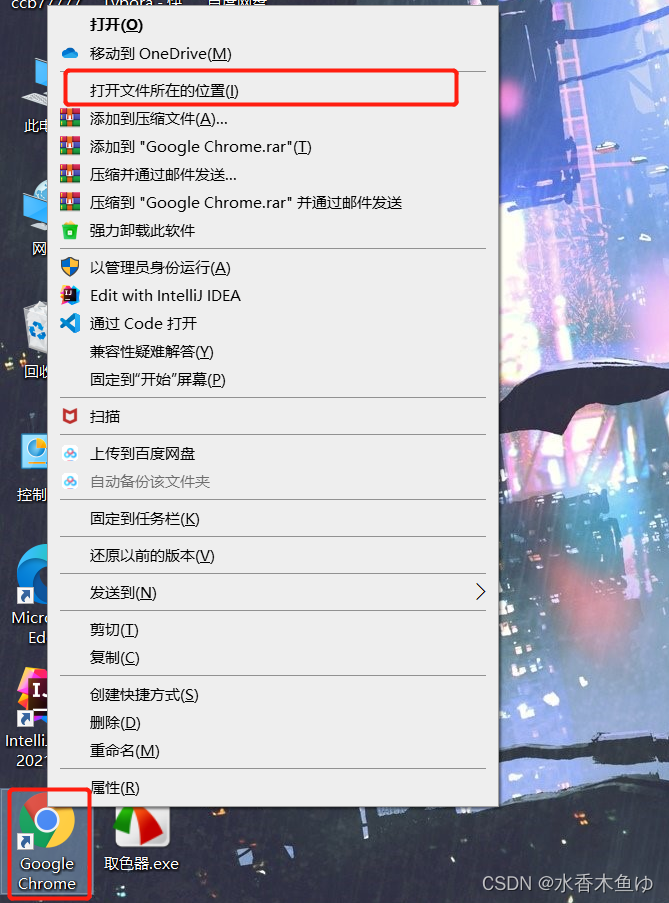Image resolution: width=669 pixels, height=903 pixels.
Task: Choose 扫描 menu entry
Action: click(273, 416)
